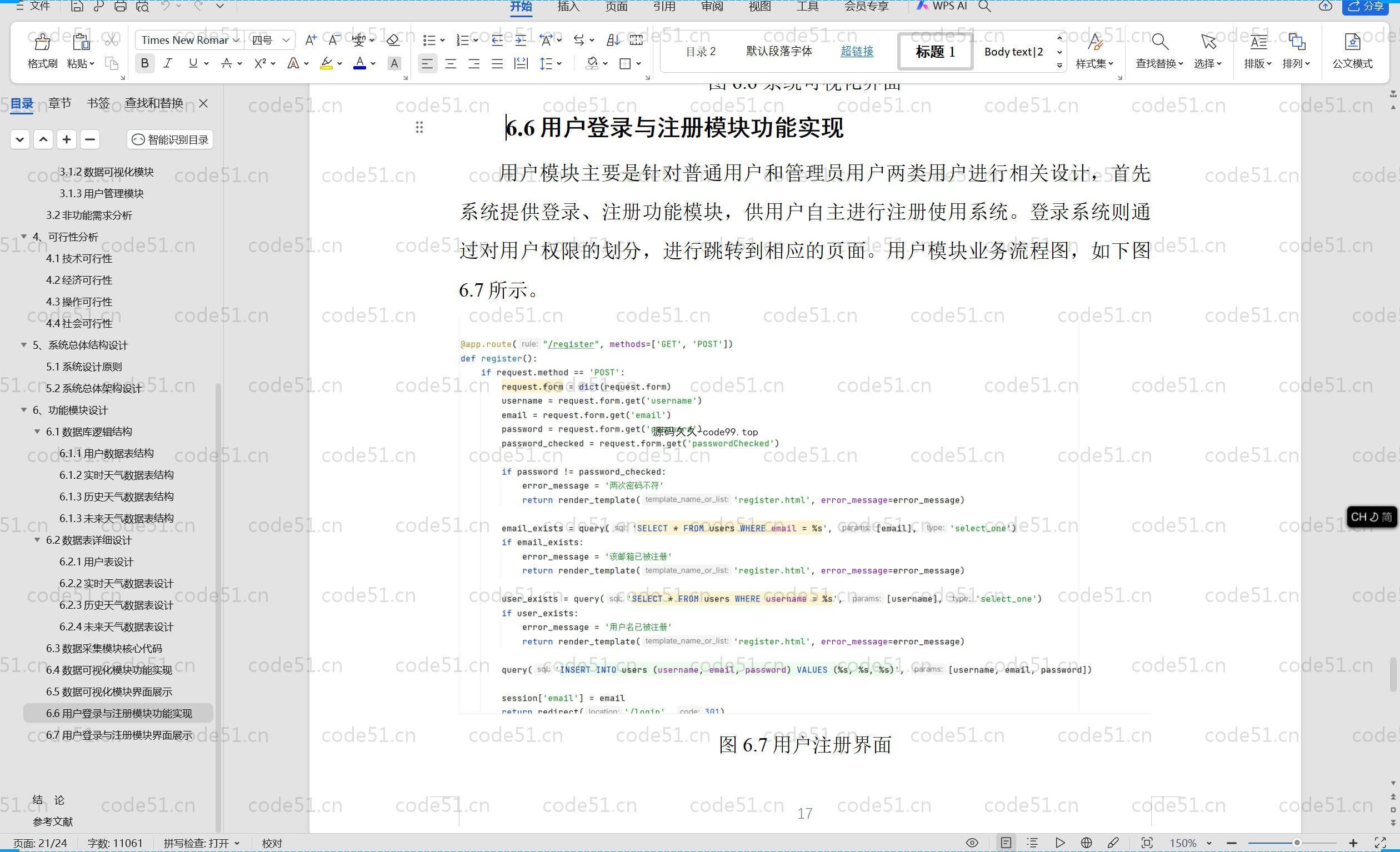Select the 标题 1 style
This screenshot has height=852, width=1400.
(x=935, y=52)
